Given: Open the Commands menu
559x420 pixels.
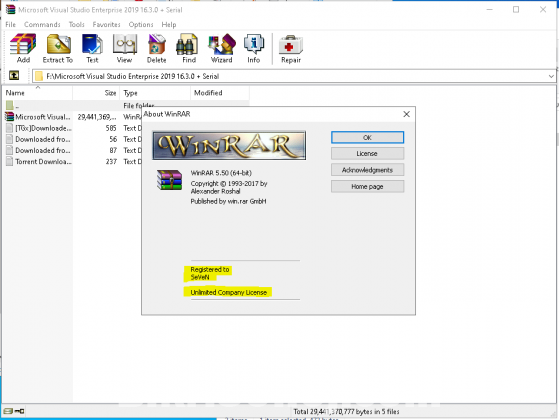Looking at the screenshot, I should (42, 24).
